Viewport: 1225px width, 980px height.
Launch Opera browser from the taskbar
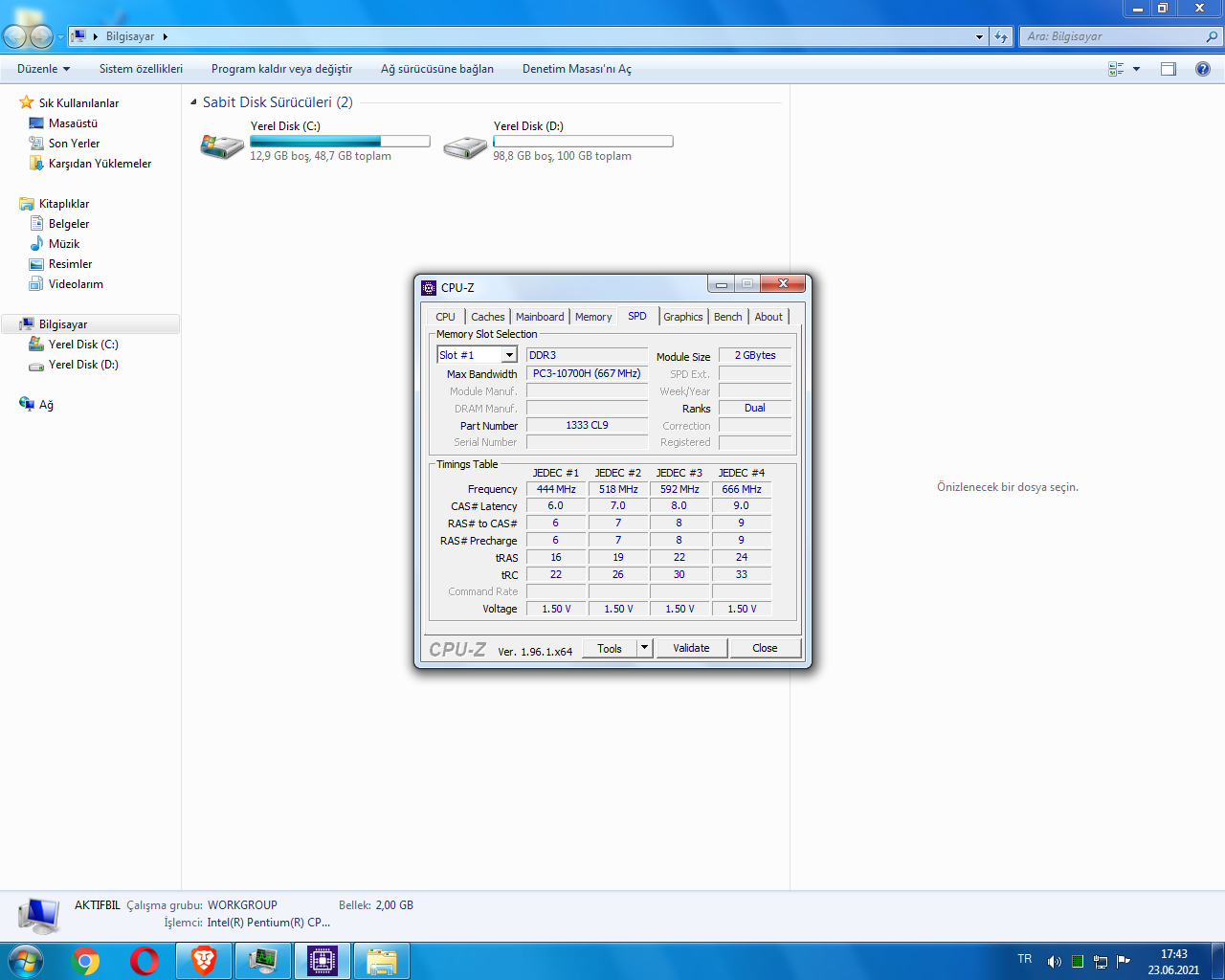coord(145,961)
